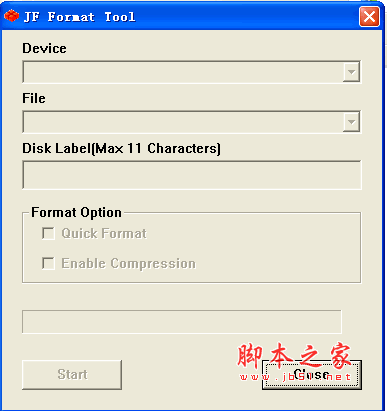The image size is (387, 411).
Task: Click the Quick Format label text
Action: [x=104, y=233]
